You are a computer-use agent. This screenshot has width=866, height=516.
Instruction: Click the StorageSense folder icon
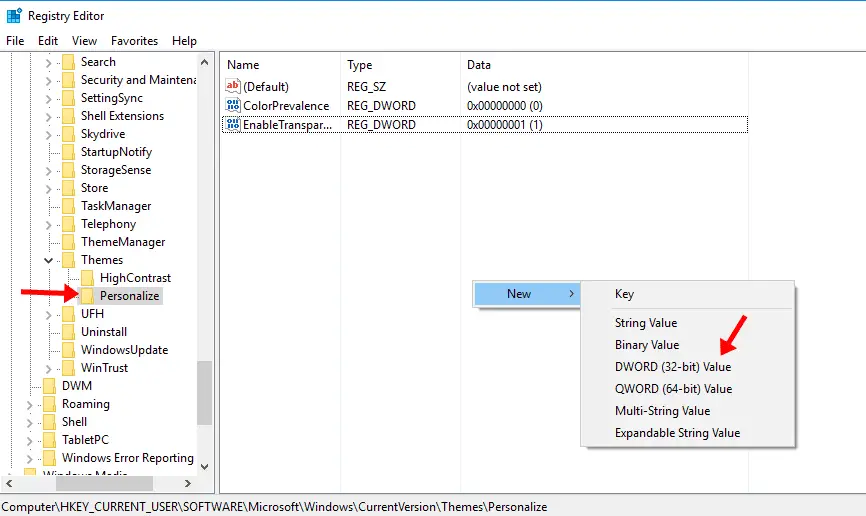(68, 170)
